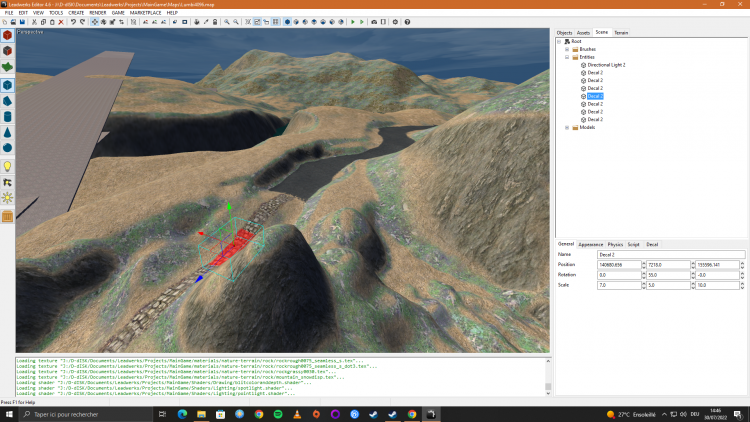Open the Appearance properties tab
Viewport: 750px width, 422px height.
(x=590, y=244)
